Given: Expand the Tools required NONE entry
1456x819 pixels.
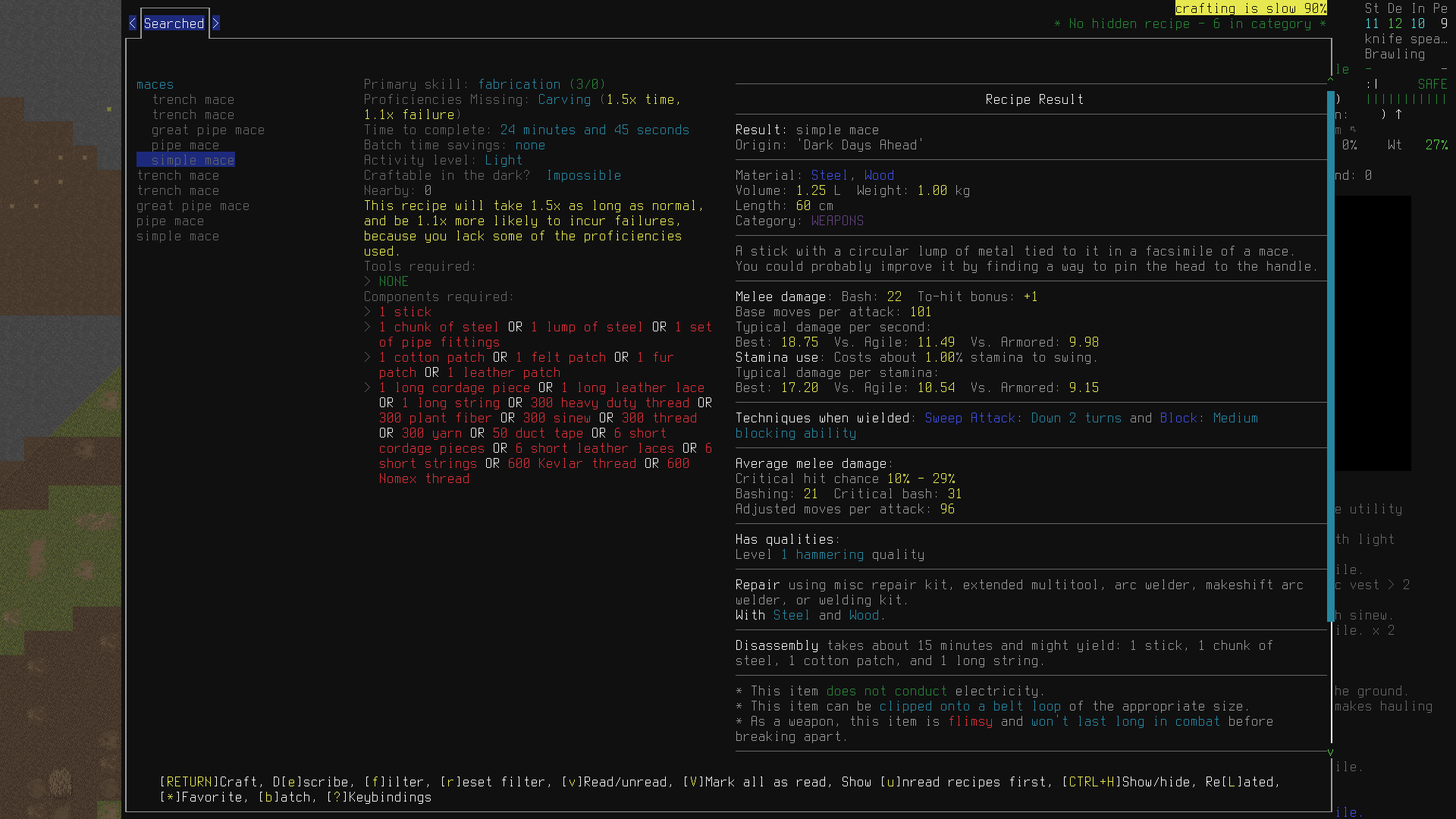Looking at the screenshot, I should [368, 281].
